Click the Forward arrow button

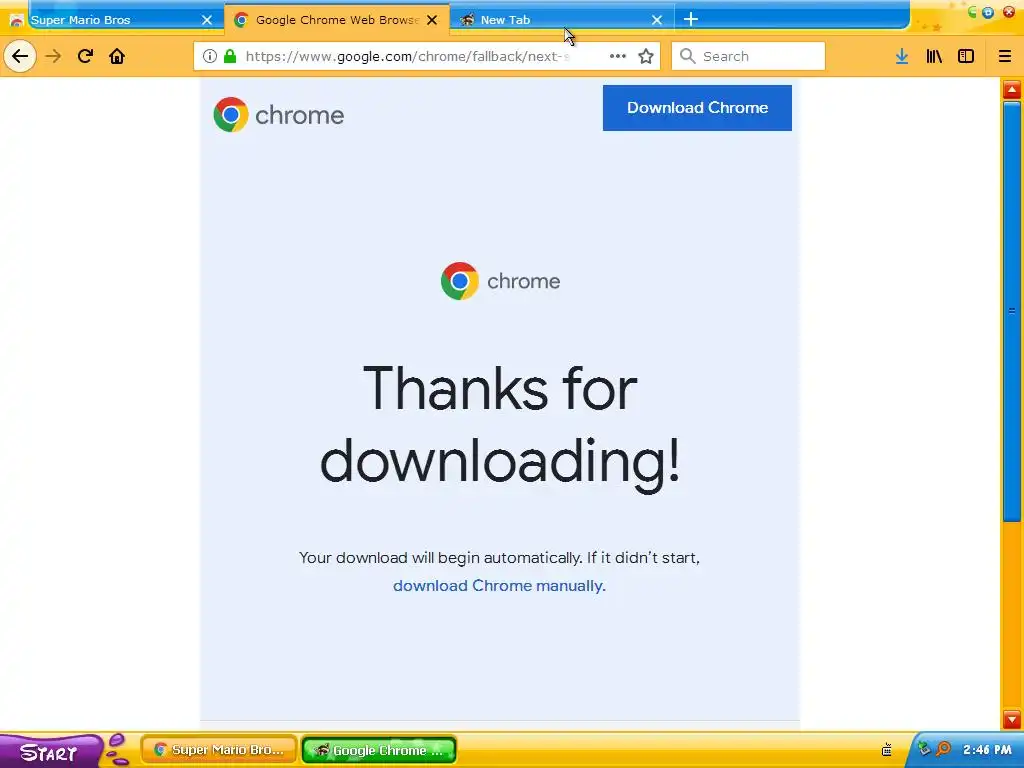(x=53, y=56)
